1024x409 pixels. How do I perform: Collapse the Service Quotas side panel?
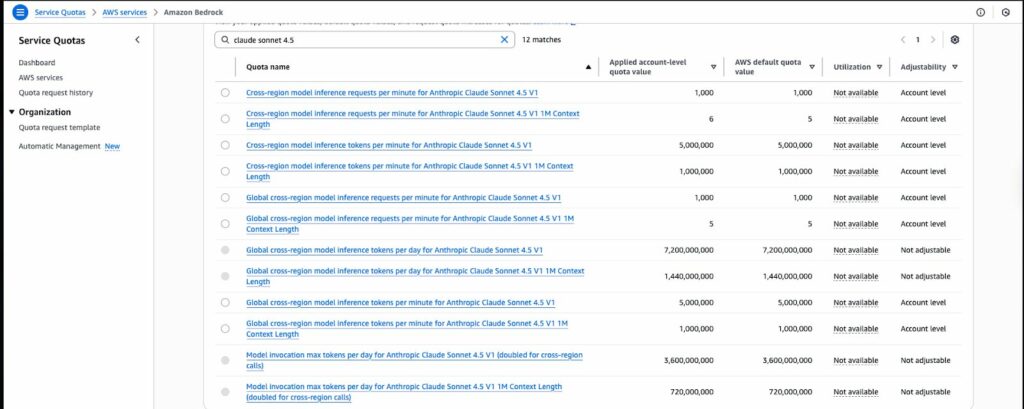[x=137, y=40]
